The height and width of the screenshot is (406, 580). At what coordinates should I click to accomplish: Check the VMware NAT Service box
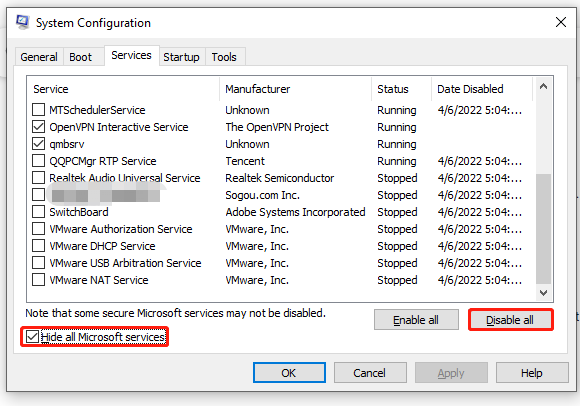click(x=38, y=280)
